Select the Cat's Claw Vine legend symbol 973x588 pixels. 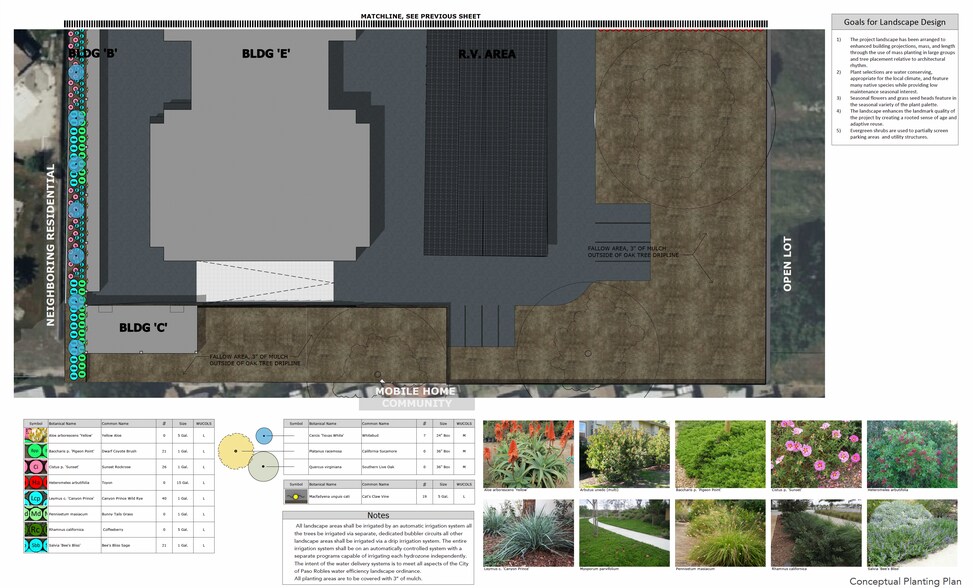click(x=296, y=495)
